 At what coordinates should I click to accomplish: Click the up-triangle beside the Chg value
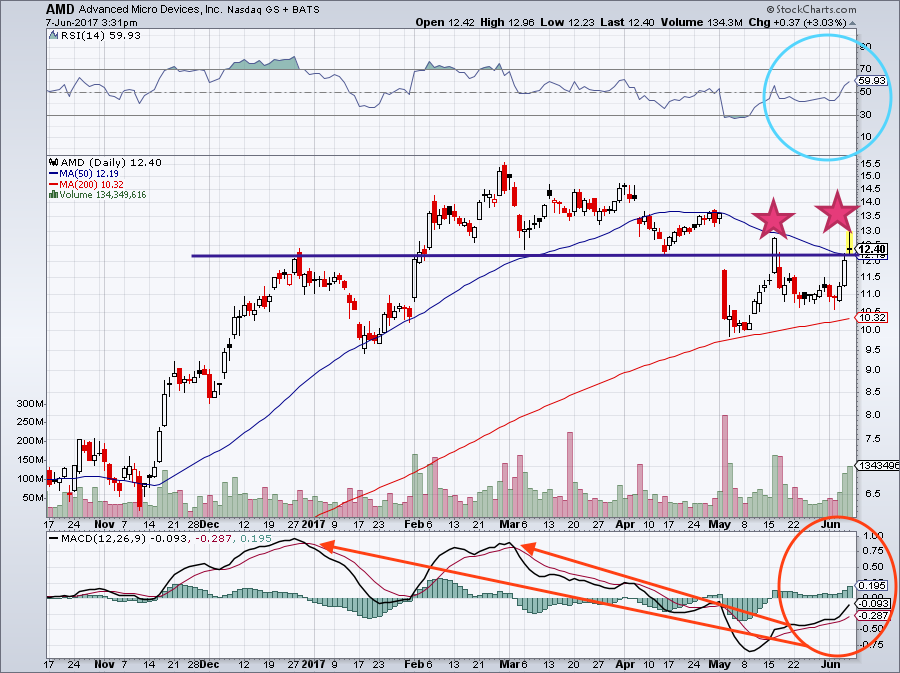pyautogui.click(x=852, y=24)
